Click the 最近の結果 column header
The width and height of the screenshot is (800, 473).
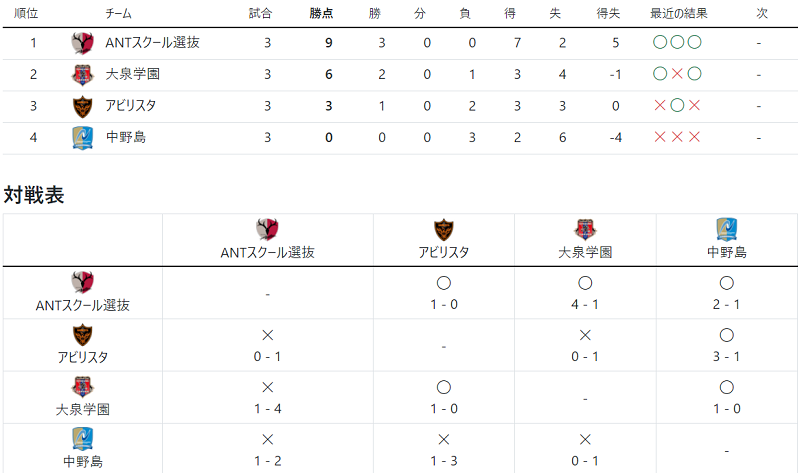coord(679,14)
